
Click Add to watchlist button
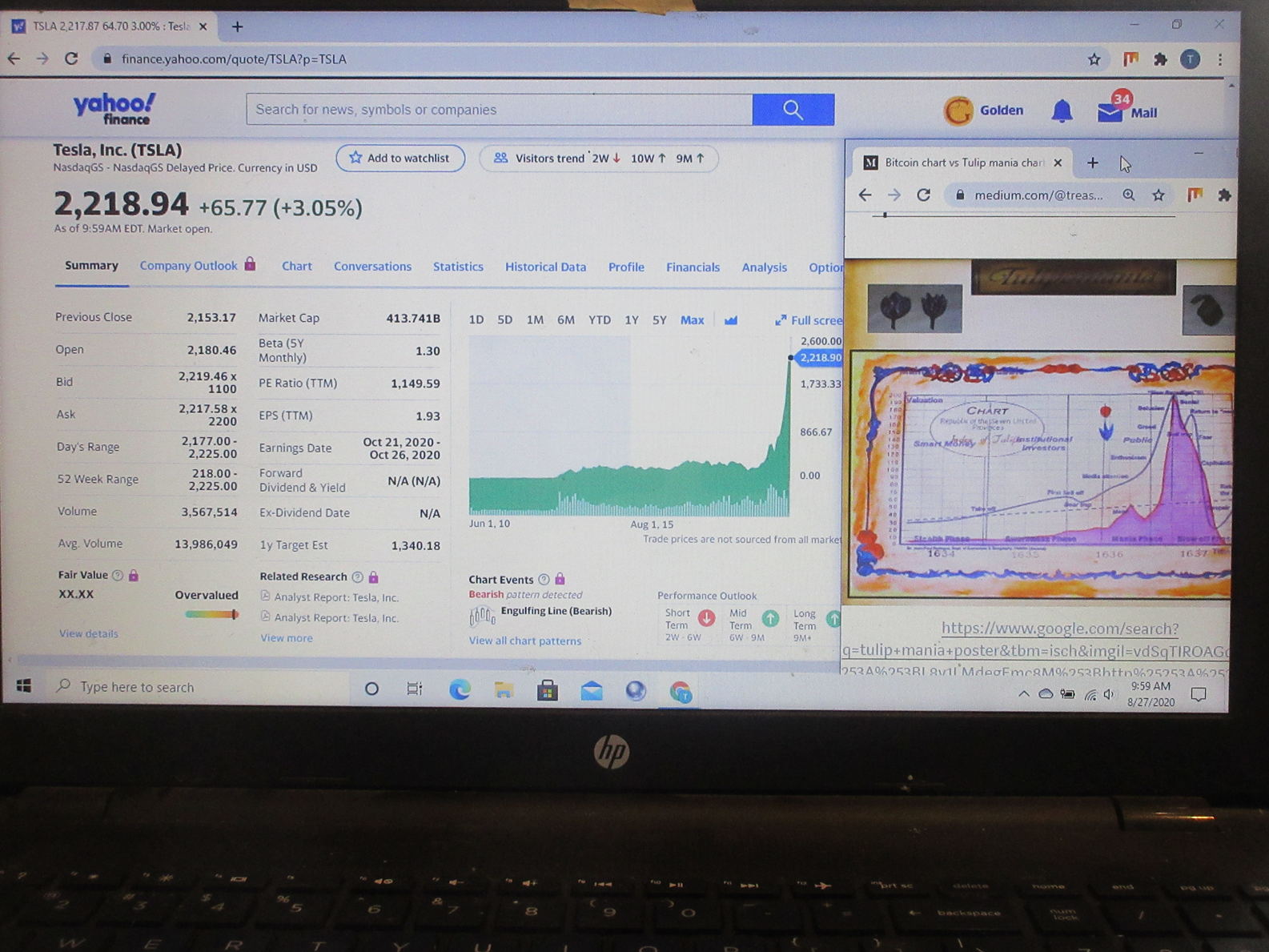pyautogui.click(x=400, y=158)
